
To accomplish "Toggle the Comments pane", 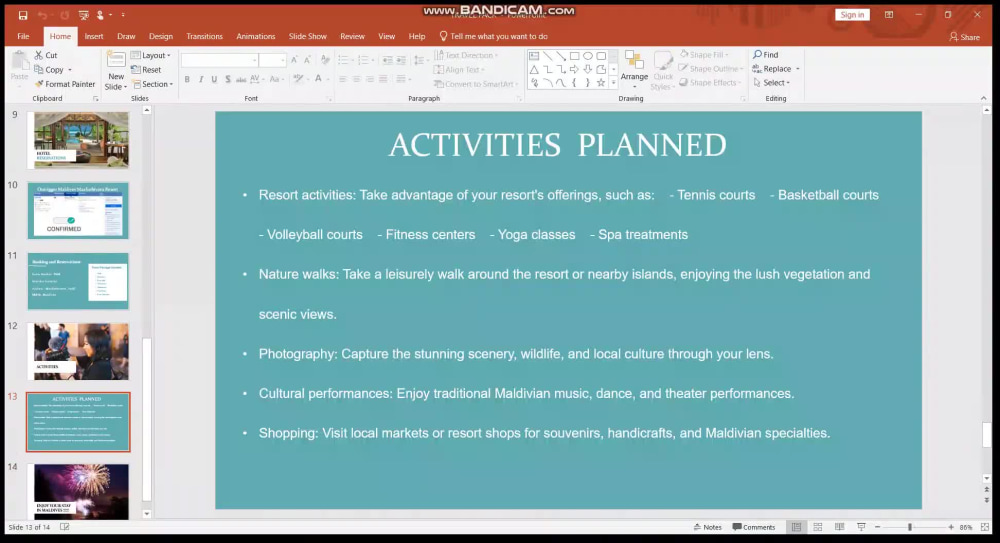I will (754, 527).
